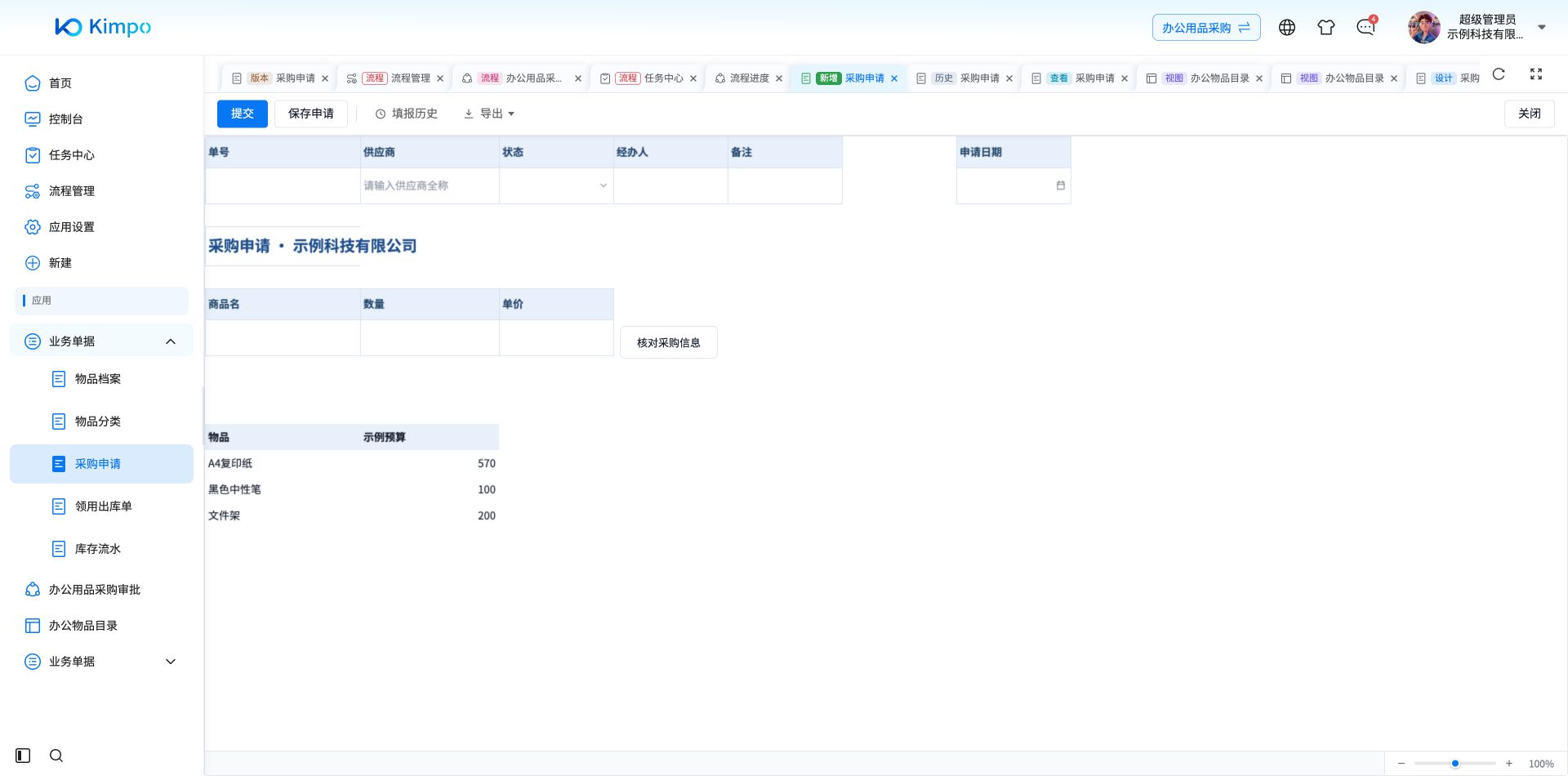The image size is (1568, 776).
Task: Toggle fullscreen mode icon
Action: 1536,74
